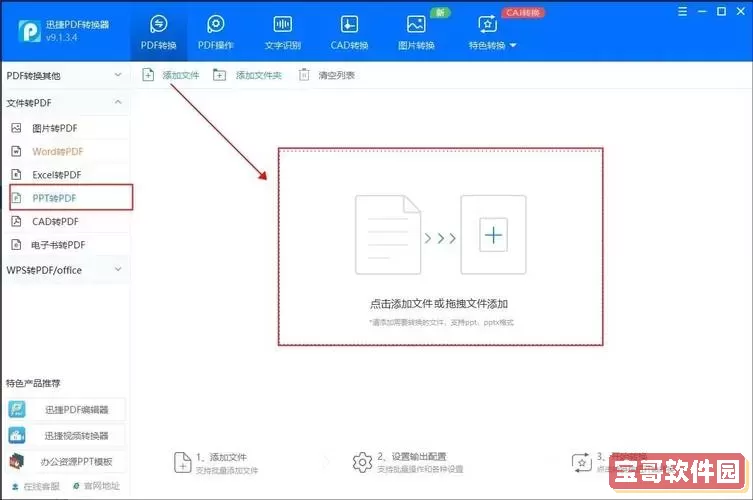Click the 迅捷视频转换器 product icon

click(17, 435)
